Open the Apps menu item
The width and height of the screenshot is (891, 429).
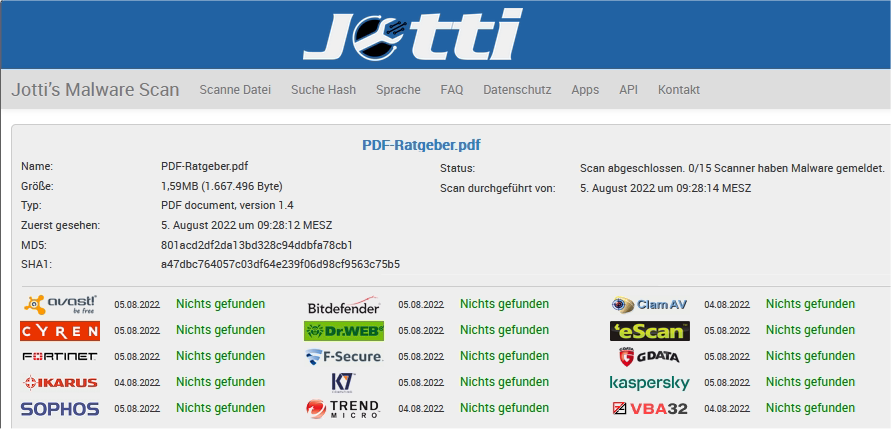click(585, 90)
